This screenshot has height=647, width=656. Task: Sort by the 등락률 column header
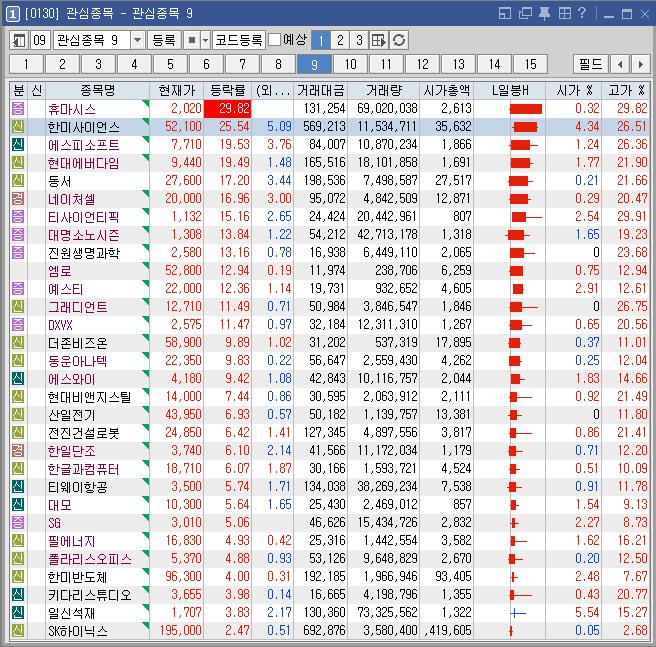(228, 90)
